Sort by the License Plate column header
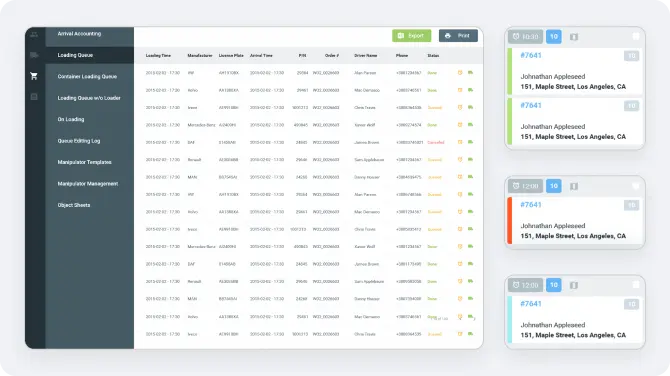670x376 pixels. coord(231,56)
